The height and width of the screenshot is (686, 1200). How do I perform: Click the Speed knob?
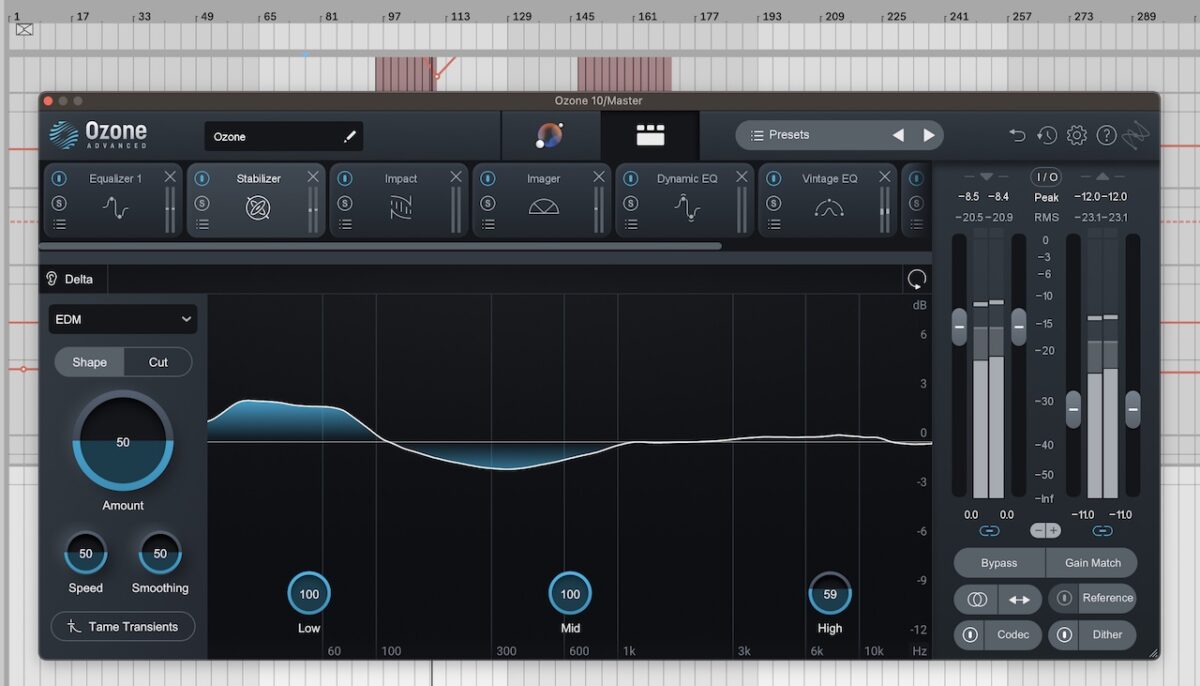click(85, 553)
